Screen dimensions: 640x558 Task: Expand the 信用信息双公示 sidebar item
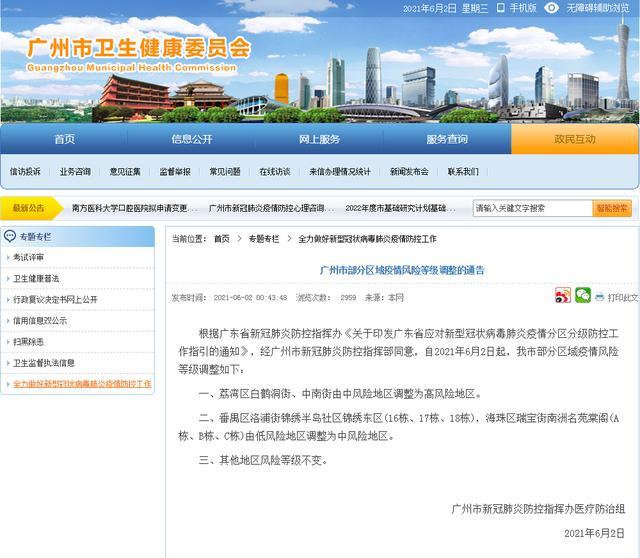(x=40, y=320)
